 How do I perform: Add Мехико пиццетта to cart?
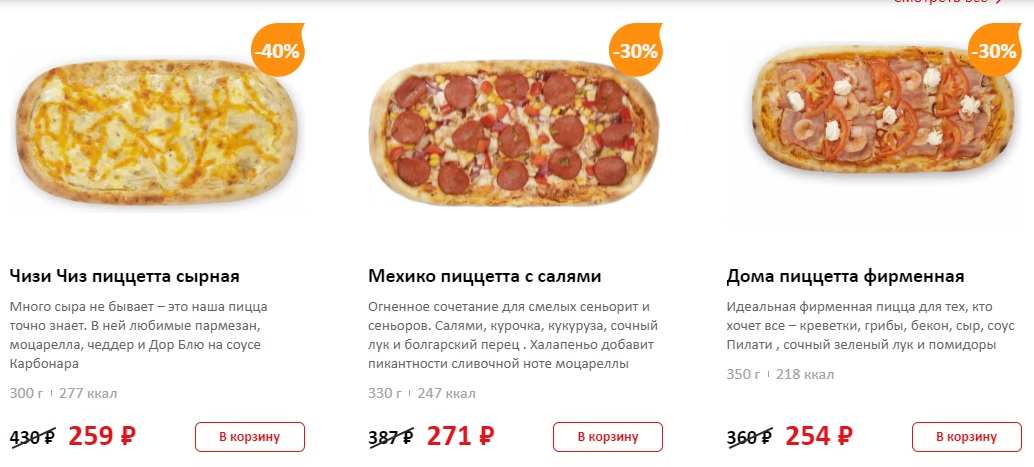coord(608,437)
